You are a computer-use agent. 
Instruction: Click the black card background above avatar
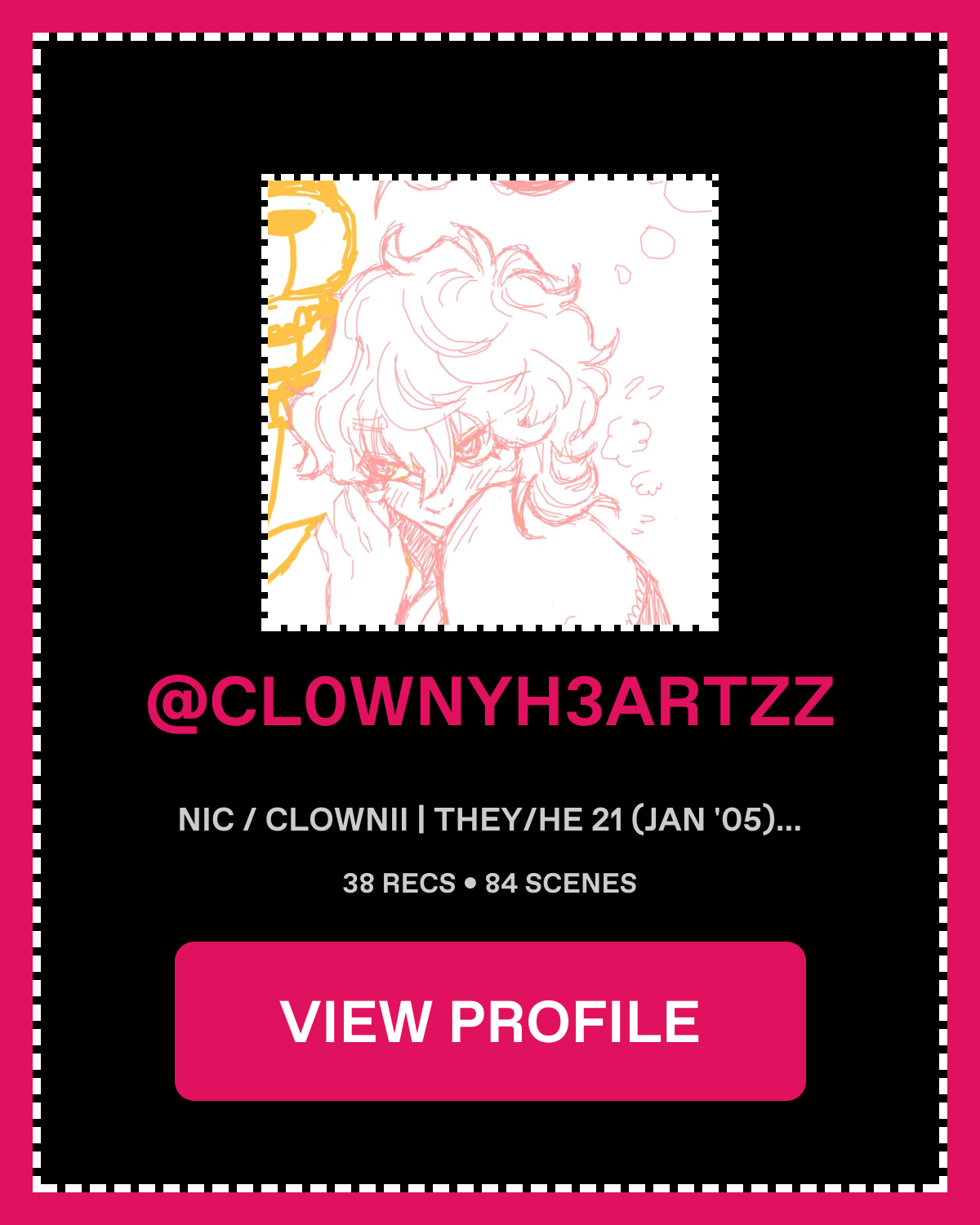490,106
